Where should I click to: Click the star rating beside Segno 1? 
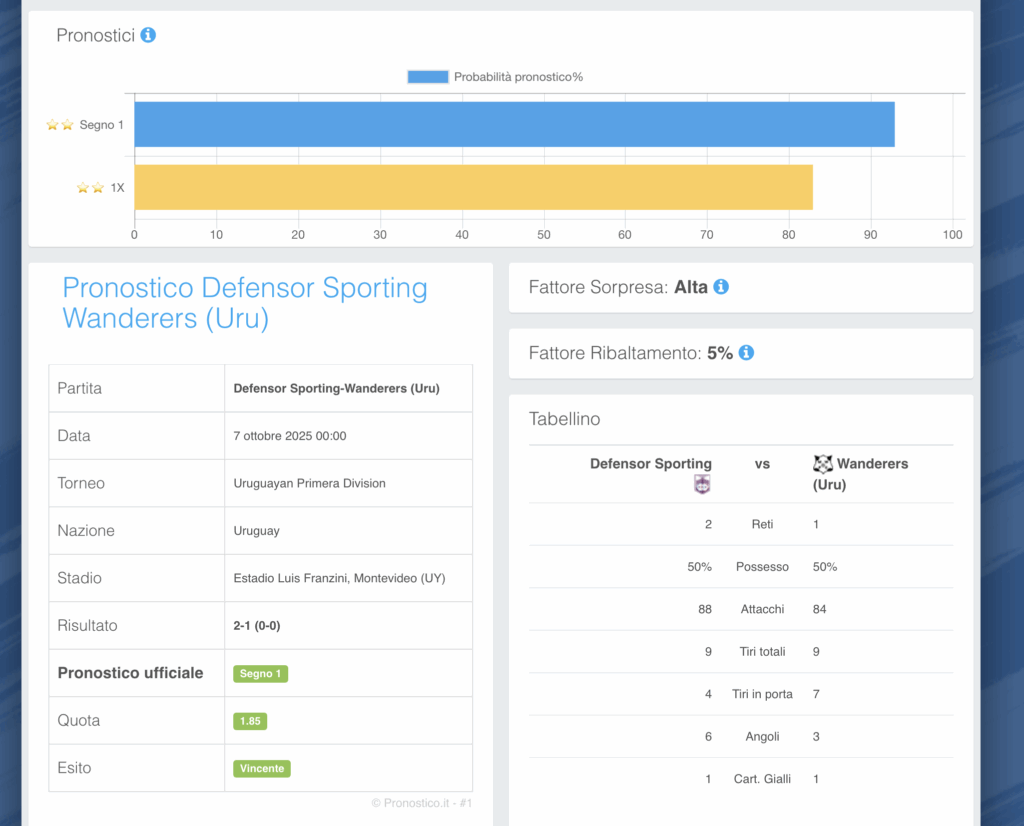click(60, 125)
